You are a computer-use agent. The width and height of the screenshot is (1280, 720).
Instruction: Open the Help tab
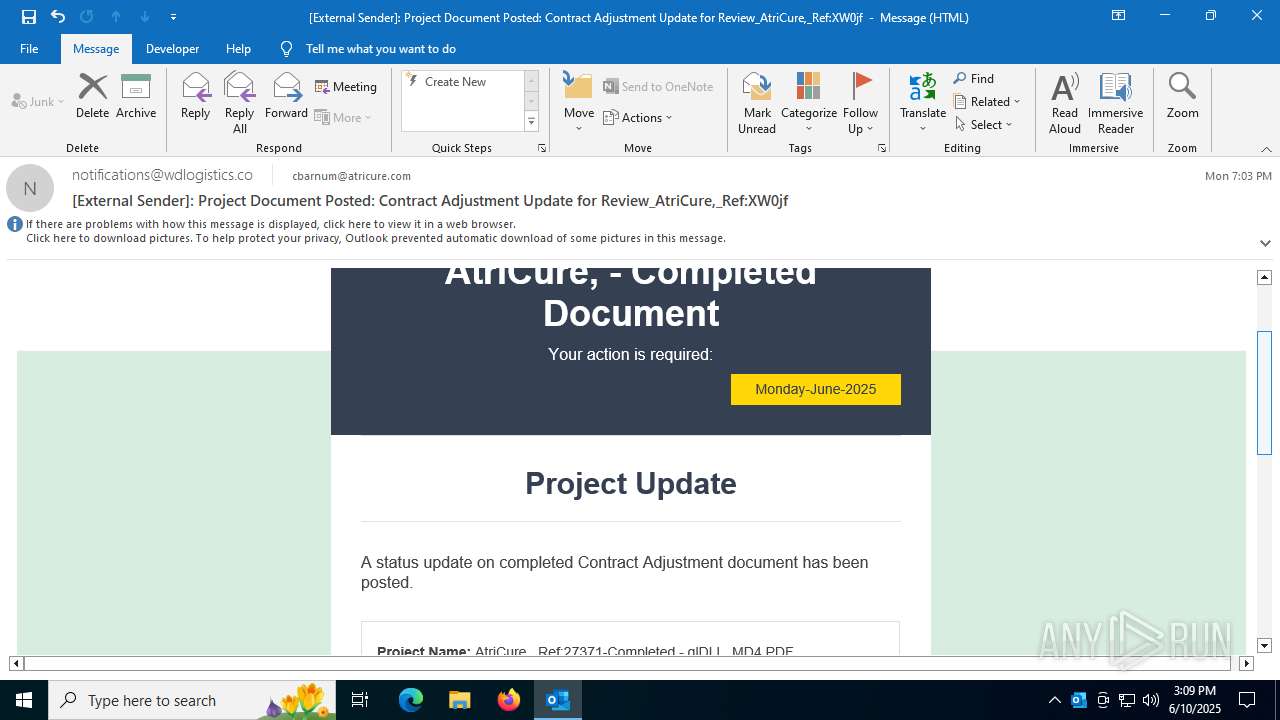tap(238, 49)
